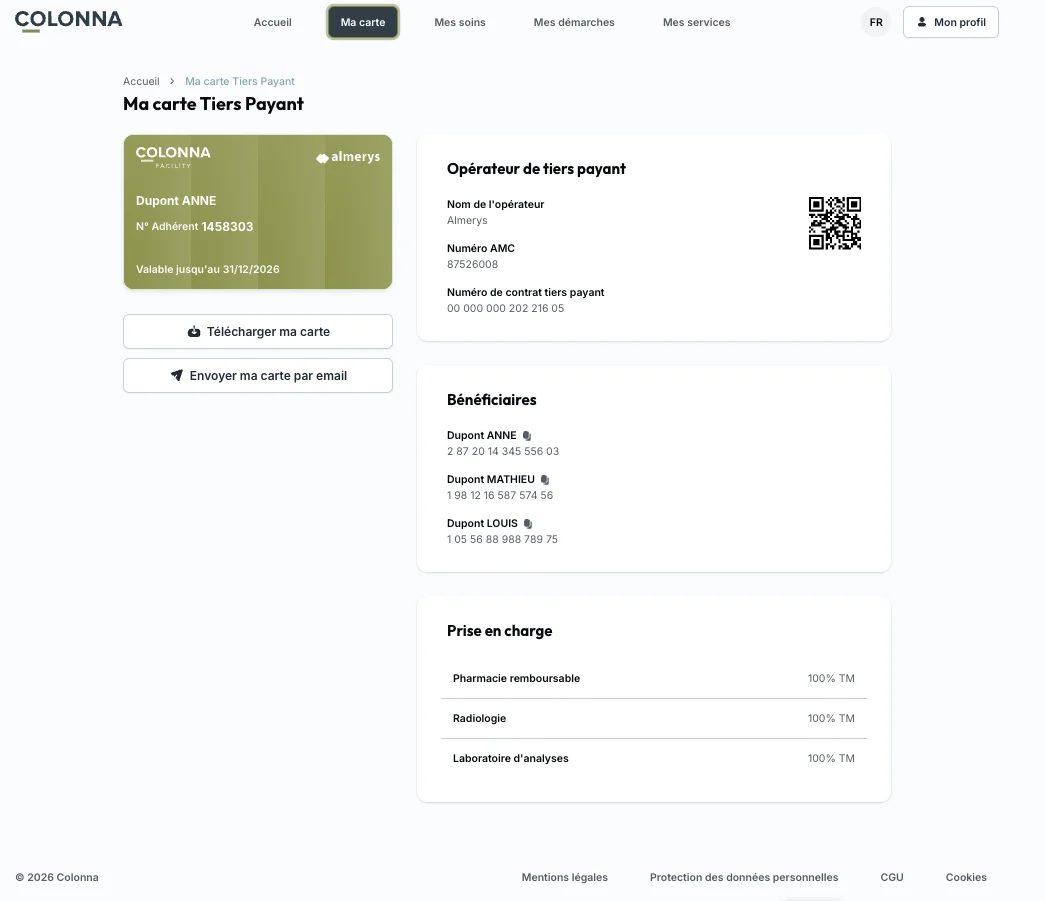
Task: Click the Colonna Facility logo on card
Action: (x=173, y=157)
